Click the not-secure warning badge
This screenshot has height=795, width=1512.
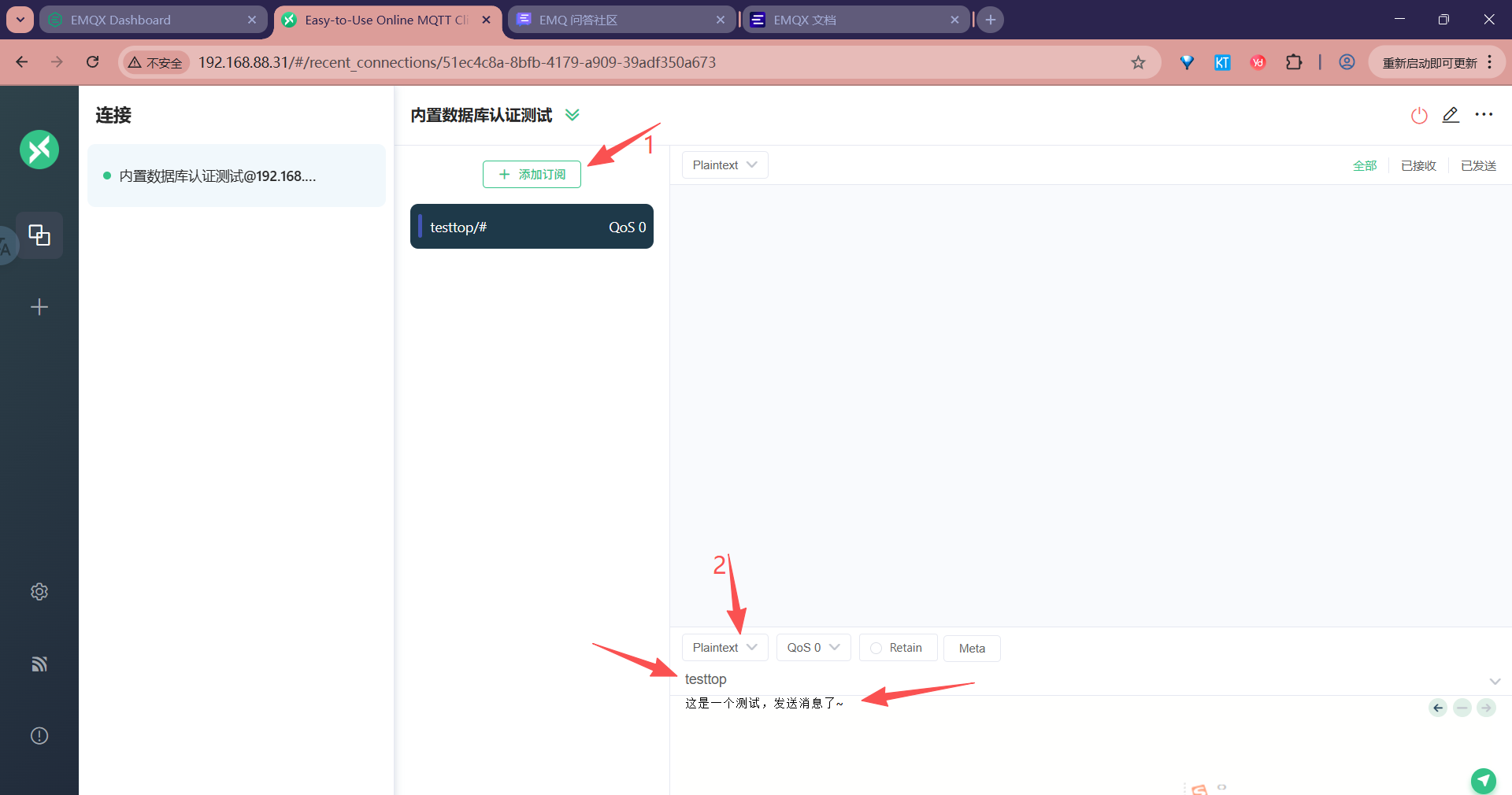pyautogui.click(x=156, y=62)
